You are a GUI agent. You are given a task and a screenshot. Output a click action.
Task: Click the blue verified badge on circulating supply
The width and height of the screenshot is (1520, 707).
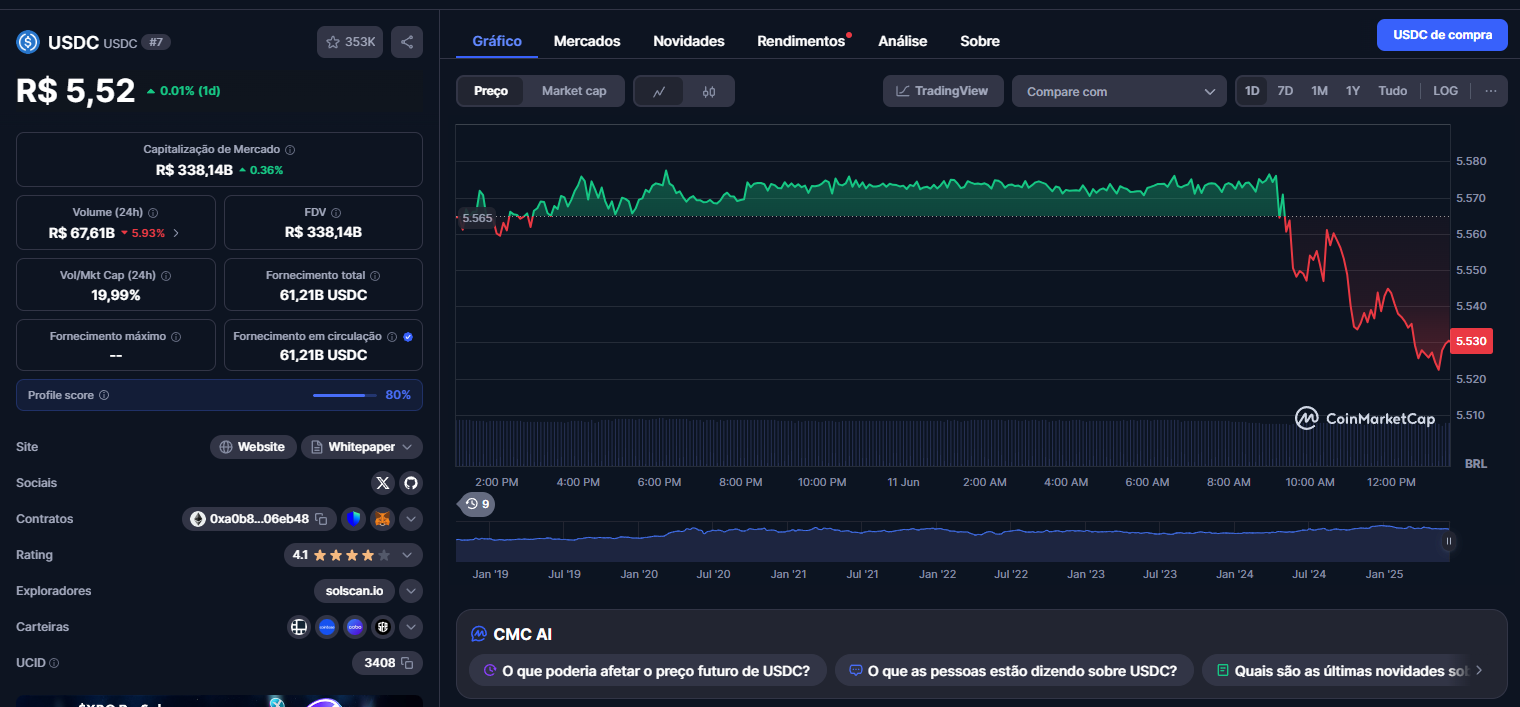pyautogui.click(x=407, y=337)
